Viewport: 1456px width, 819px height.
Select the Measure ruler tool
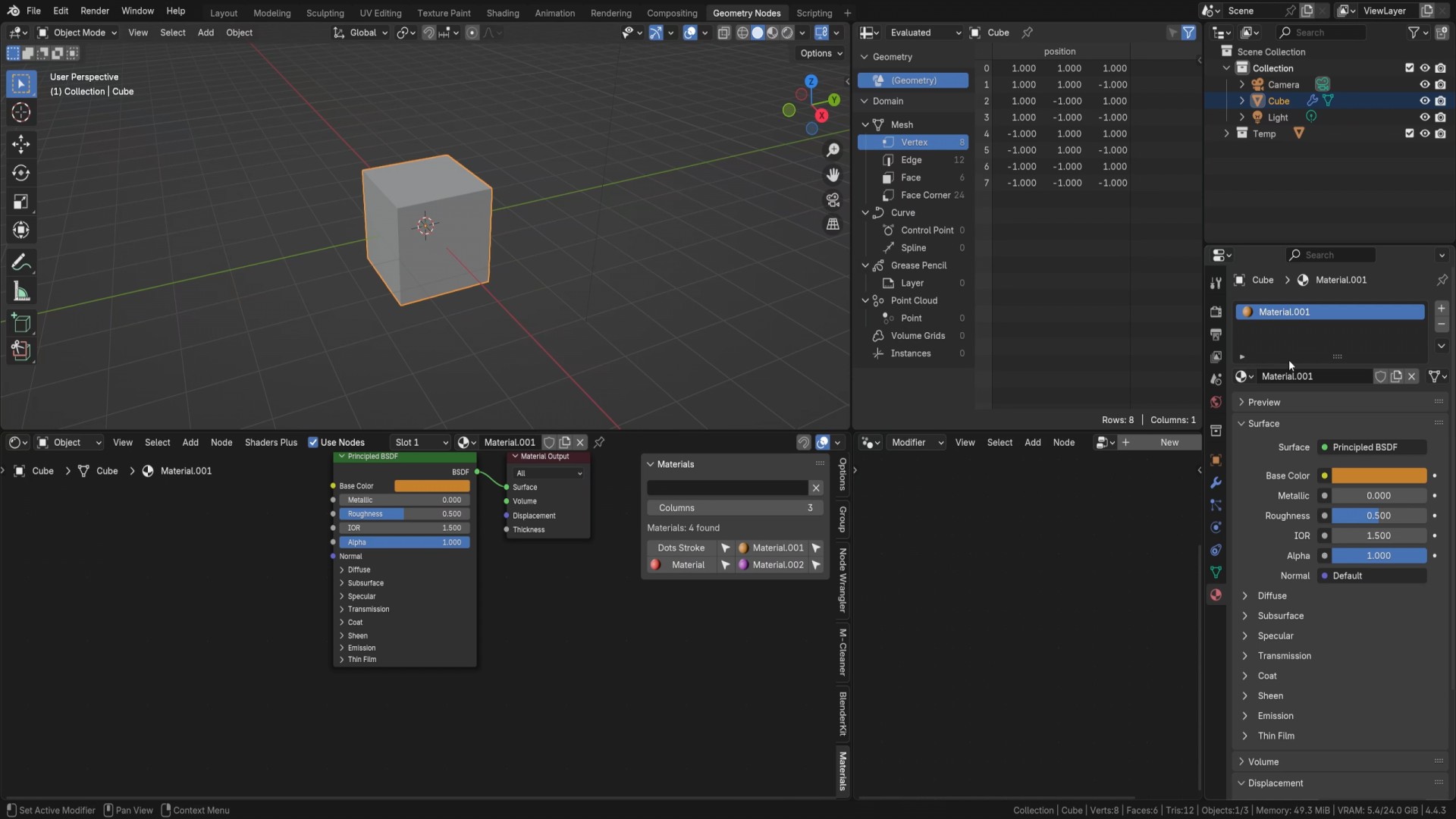(20, 292)
